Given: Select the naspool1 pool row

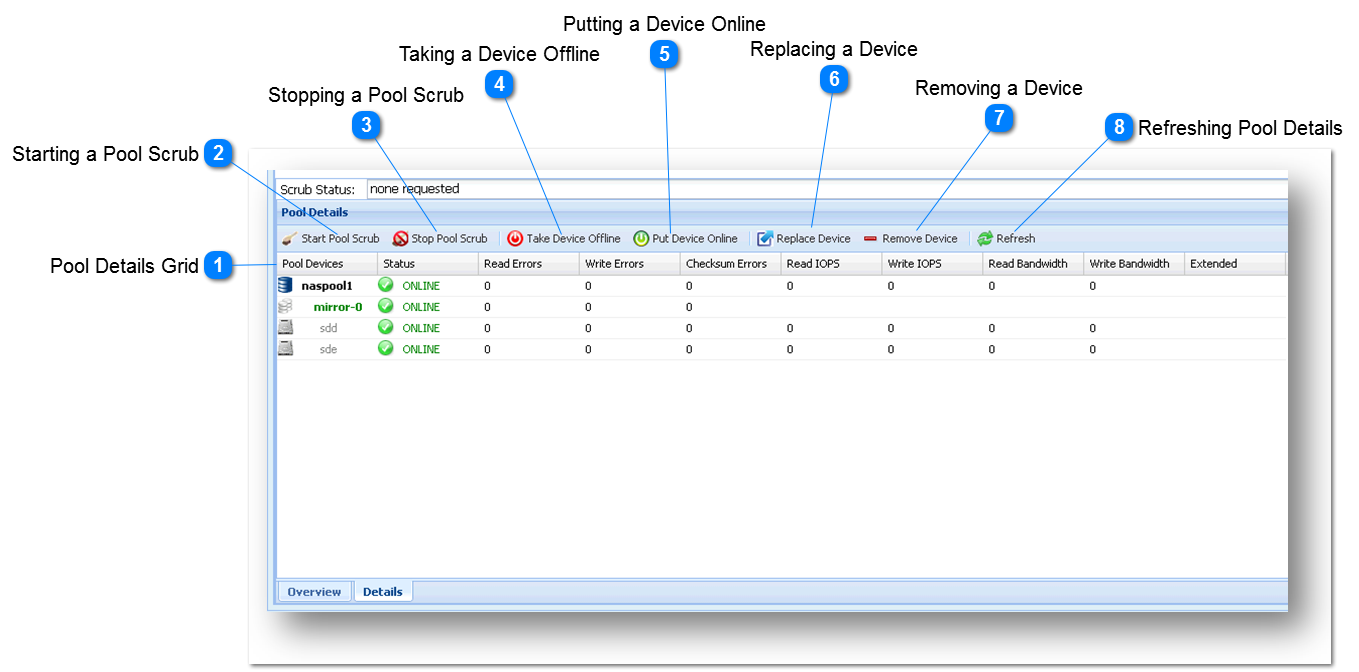Looking at the screenshot, I should coord(782,286).
